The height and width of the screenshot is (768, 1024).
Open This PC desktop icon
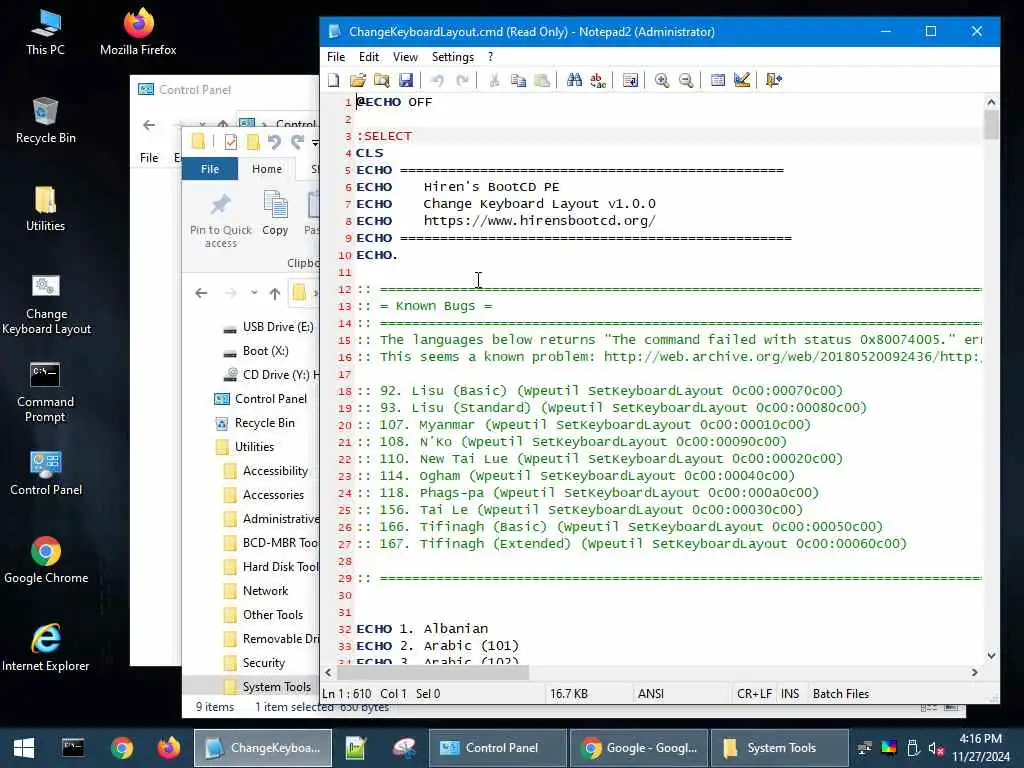tap(45, 32)
